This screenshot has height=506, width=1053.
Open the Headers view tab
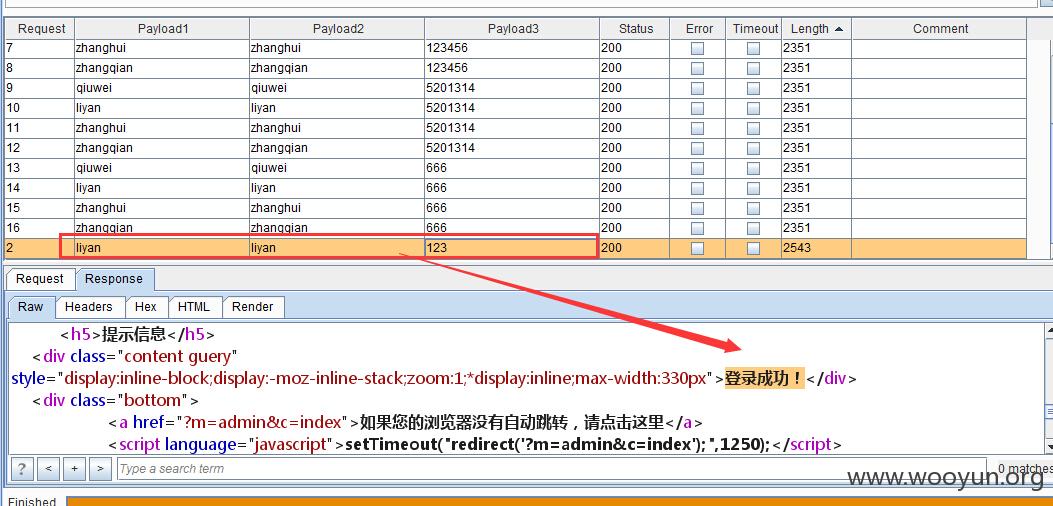(x=88, y=307)
